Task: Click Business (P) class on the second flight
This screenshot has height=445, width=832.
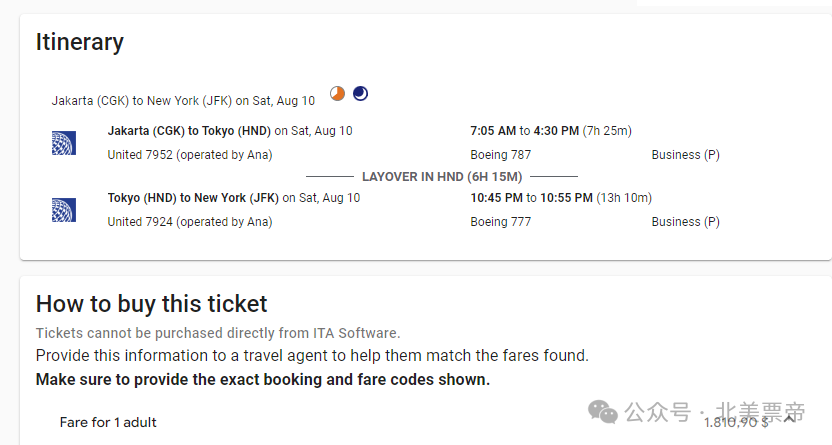Action: coord(686,222)
